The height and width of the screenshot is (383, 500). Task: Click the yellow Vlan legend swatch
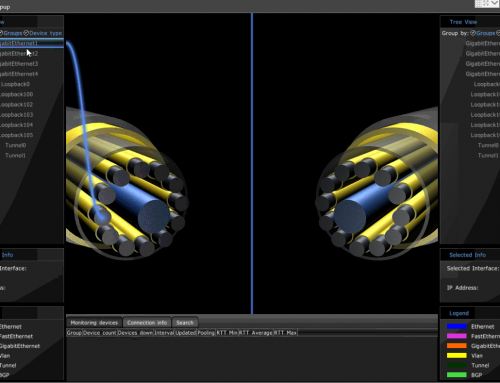point(456,355)
